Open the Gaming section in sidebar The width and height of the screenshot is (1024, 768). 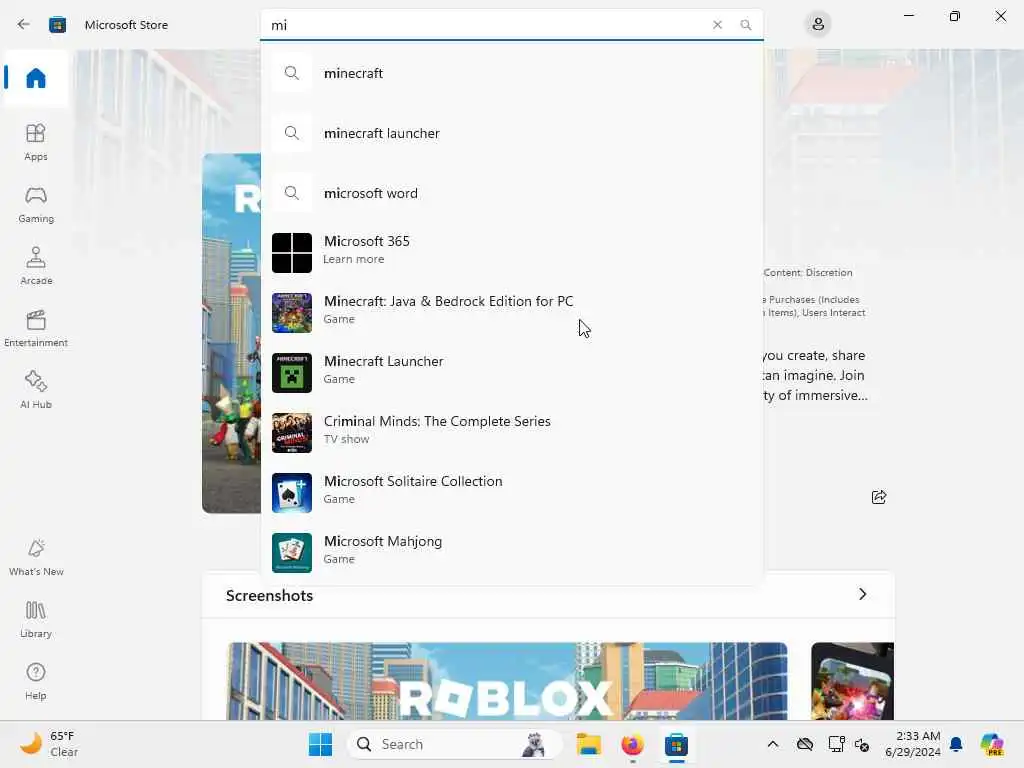(36, 204)
